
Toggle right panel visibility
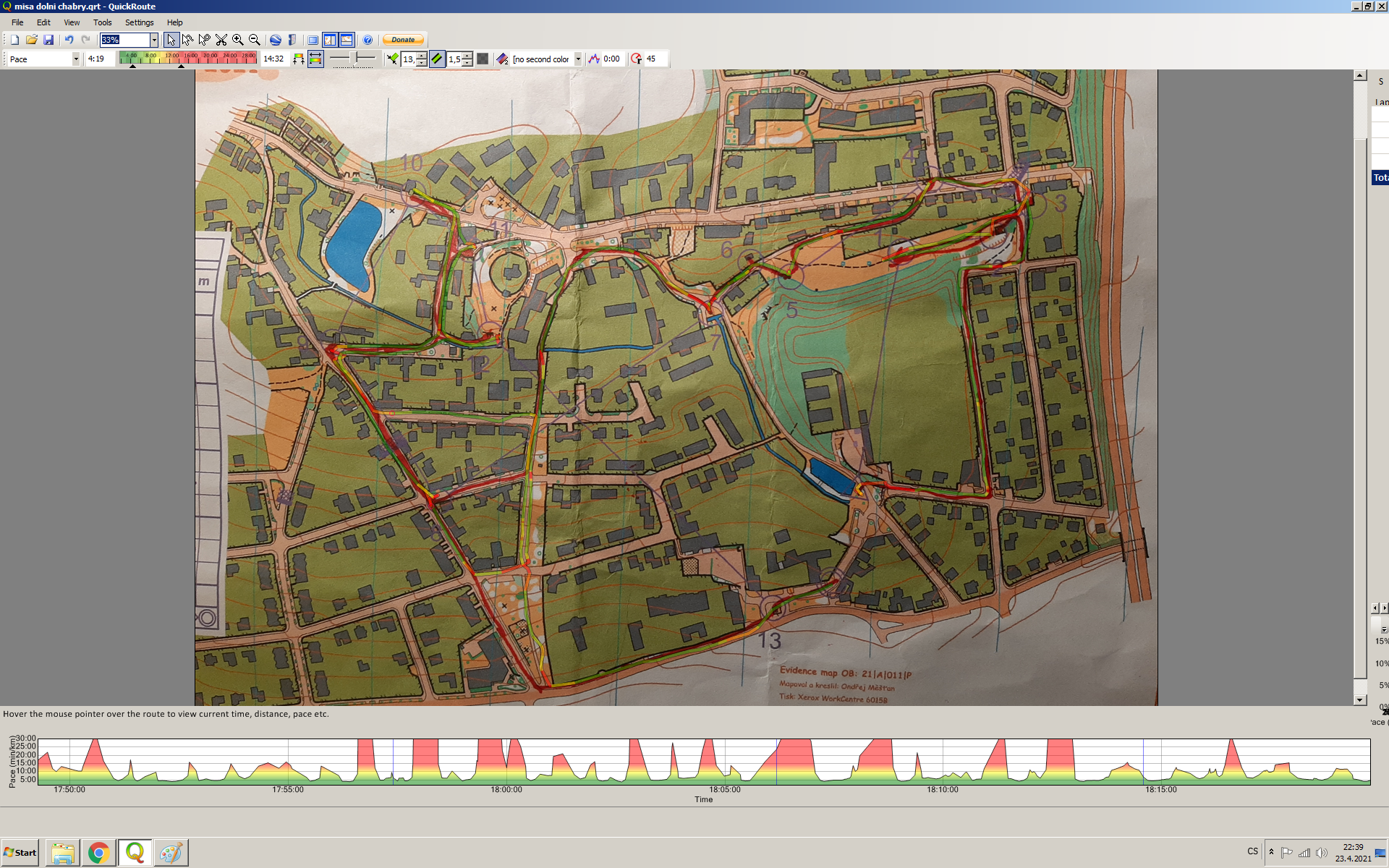coord(330,40)
